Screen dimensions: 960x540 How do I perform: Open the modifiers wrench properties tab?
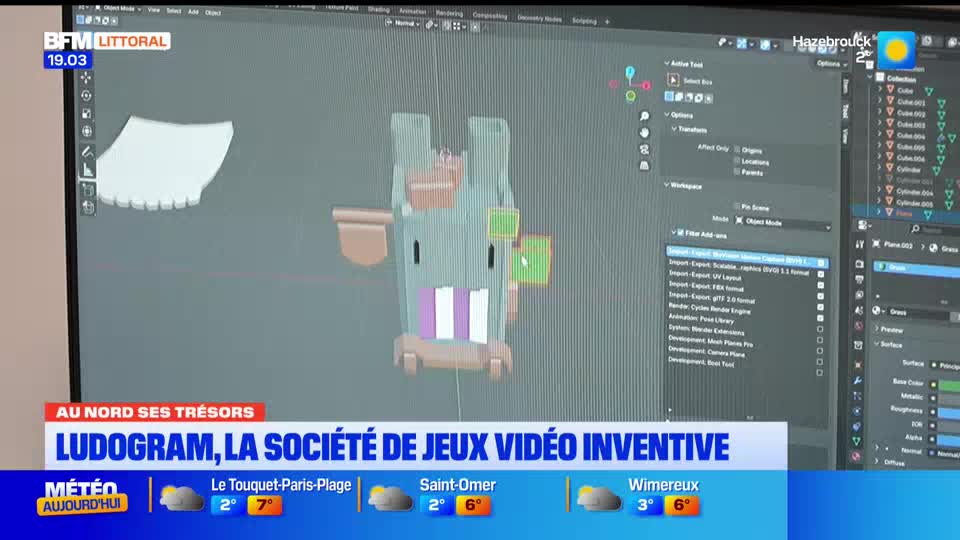click(857, 381)
